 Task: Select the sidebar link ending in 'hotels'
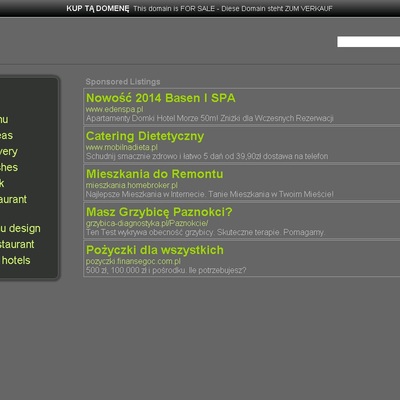click(x=15, y=260)
